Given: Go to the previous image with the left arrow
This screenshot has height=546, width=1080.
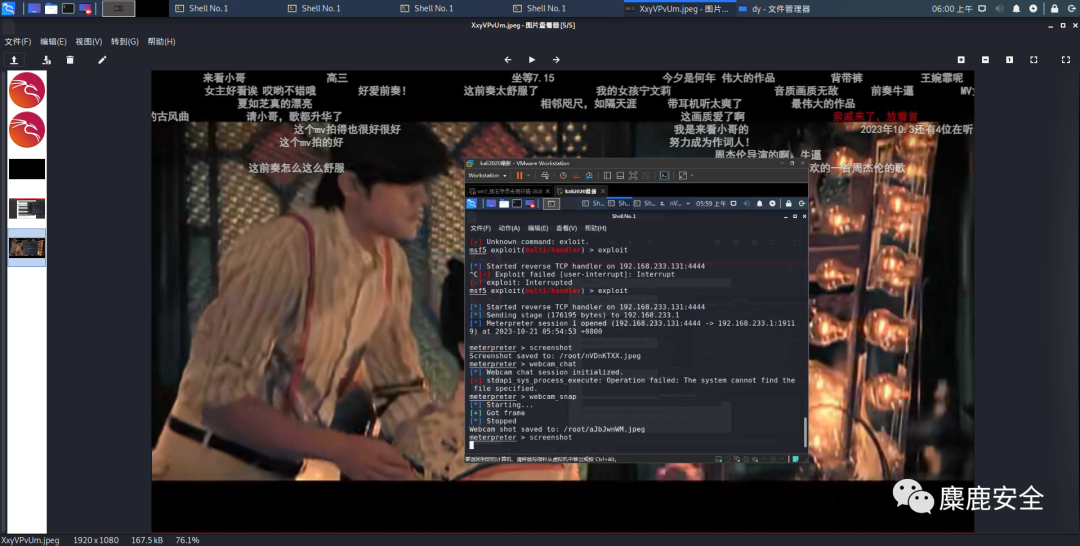Looking at the screenshot, I should pos(508,60).
